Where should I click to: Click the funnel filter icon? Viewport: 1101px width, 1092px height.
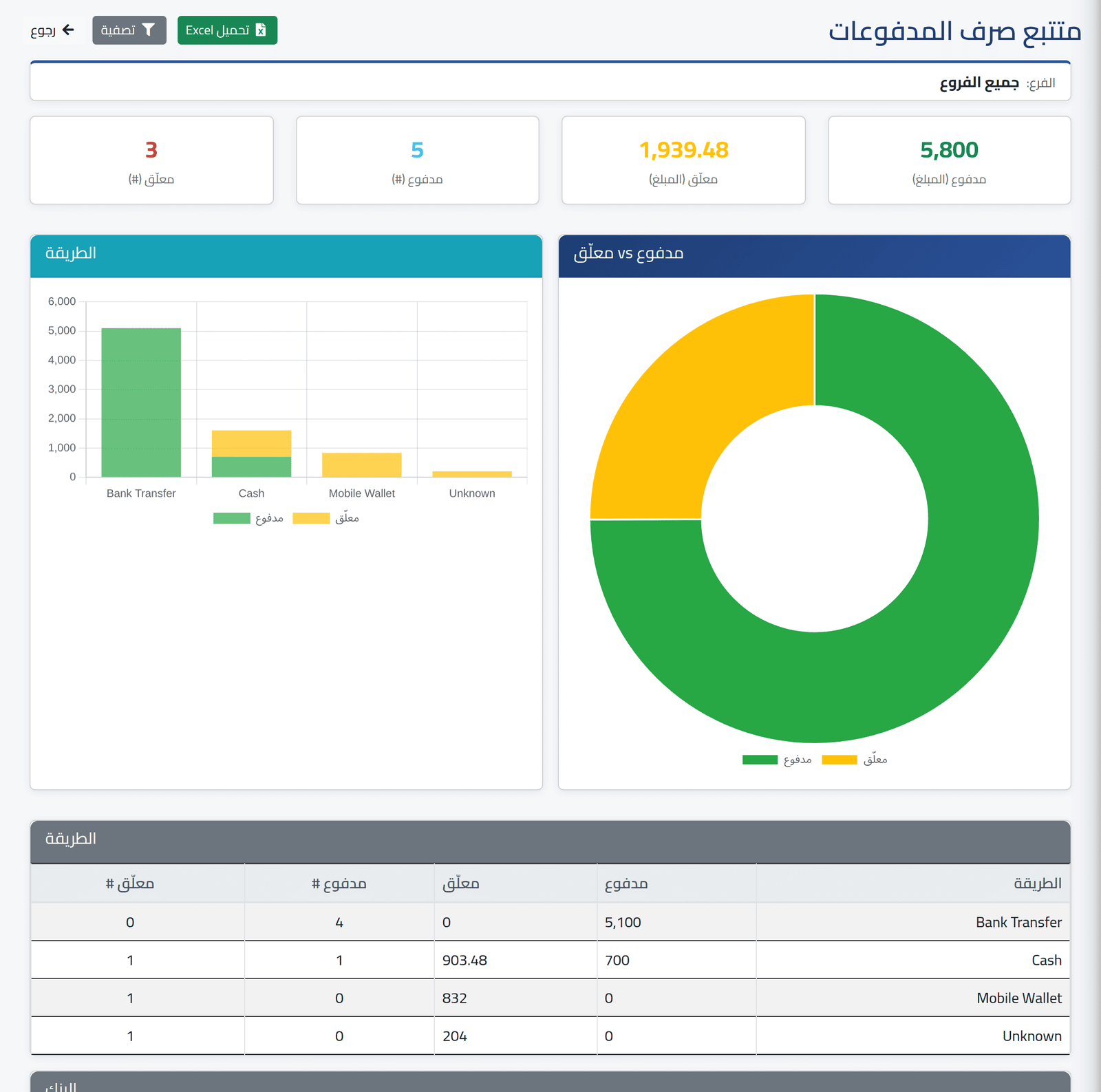click(149, 30)
